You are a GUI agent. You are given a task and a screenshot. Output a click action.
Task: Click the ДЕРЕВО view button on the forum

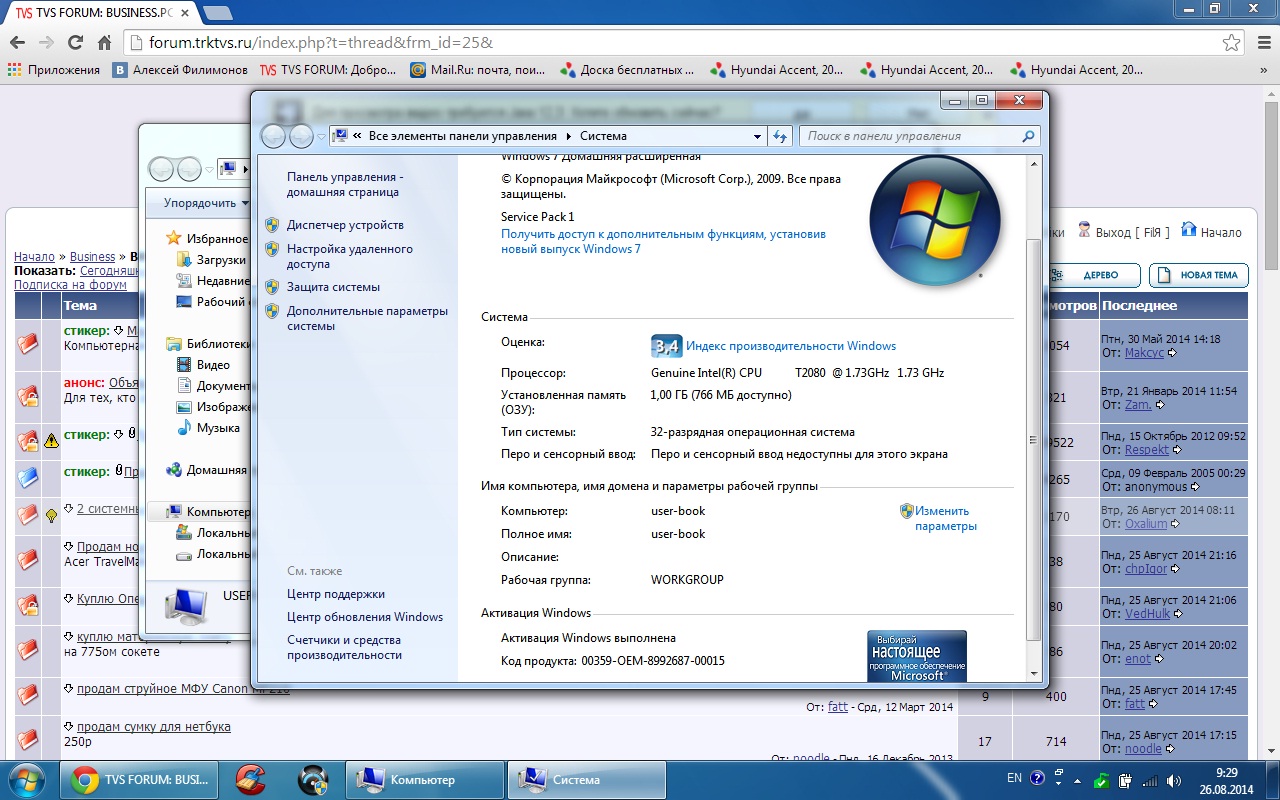point(1092,275)
